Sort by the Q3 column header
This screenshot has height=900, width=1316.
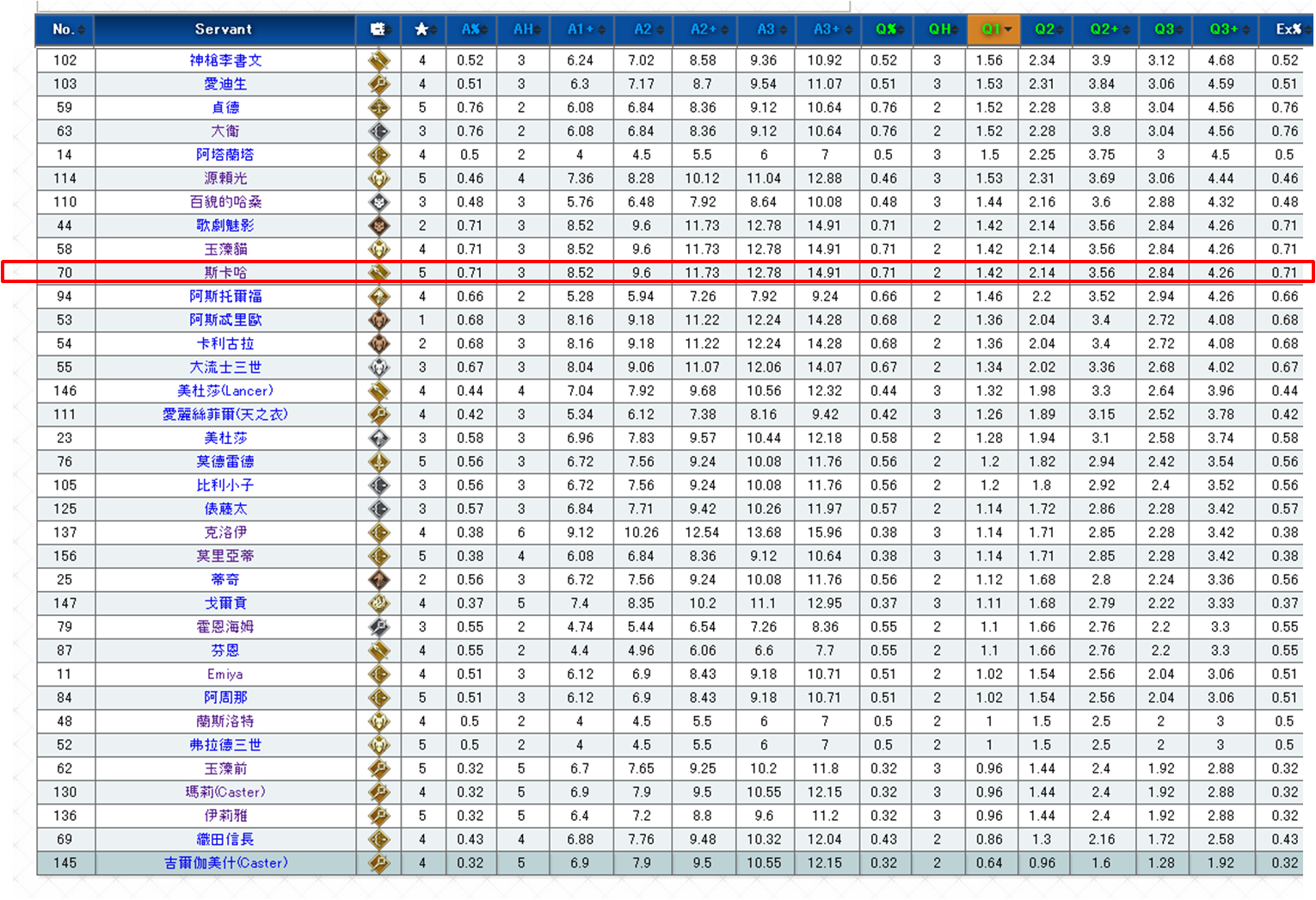coord(1165,29)
